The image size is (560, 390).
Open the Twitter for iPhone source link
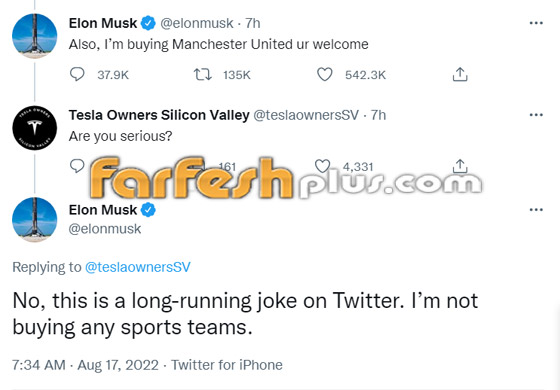[227, 365]
